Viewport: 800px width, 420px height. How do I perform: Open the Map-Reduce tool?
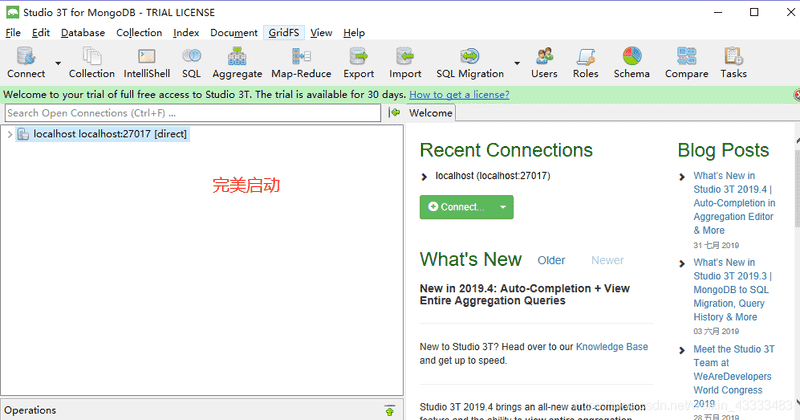tap(301, 62)
